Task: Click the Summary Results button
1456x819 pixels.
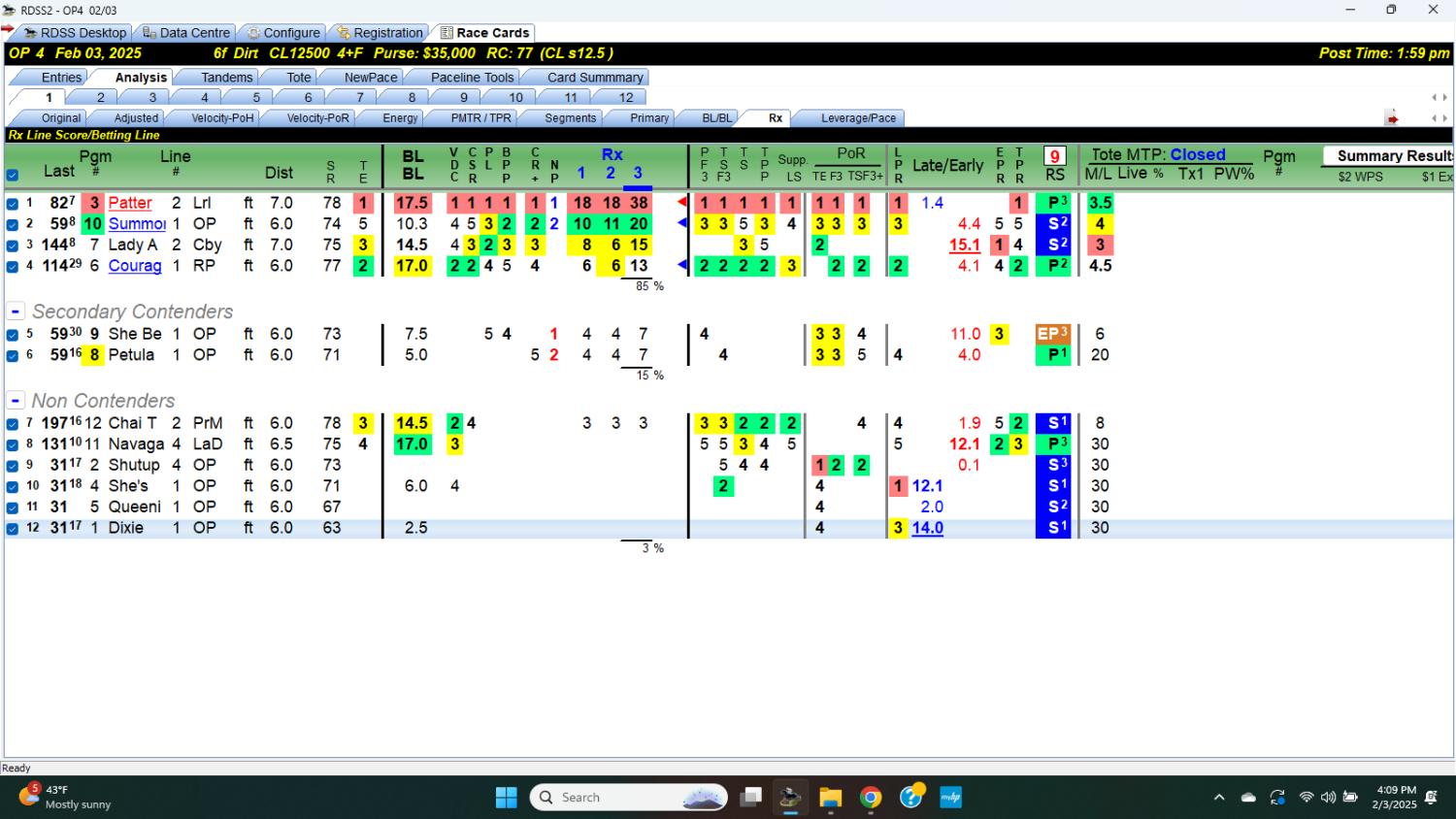Action: tap(1388, 155)
